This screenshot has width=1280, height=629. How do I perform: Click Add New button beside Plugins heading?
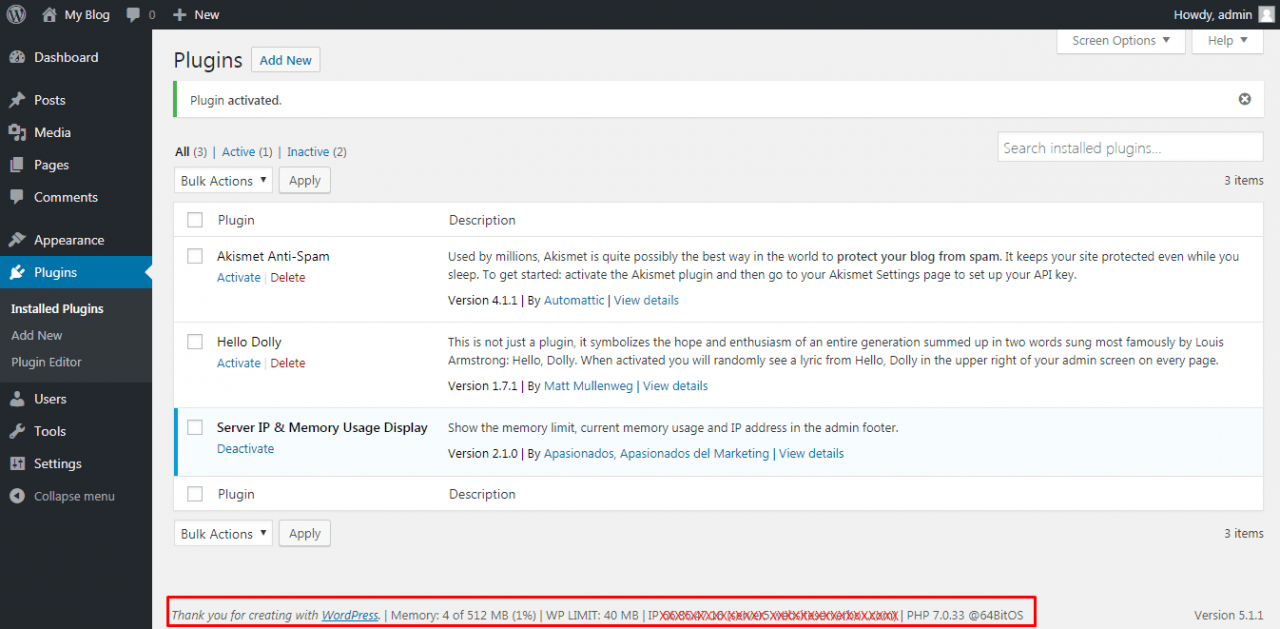tap(286, 60)
